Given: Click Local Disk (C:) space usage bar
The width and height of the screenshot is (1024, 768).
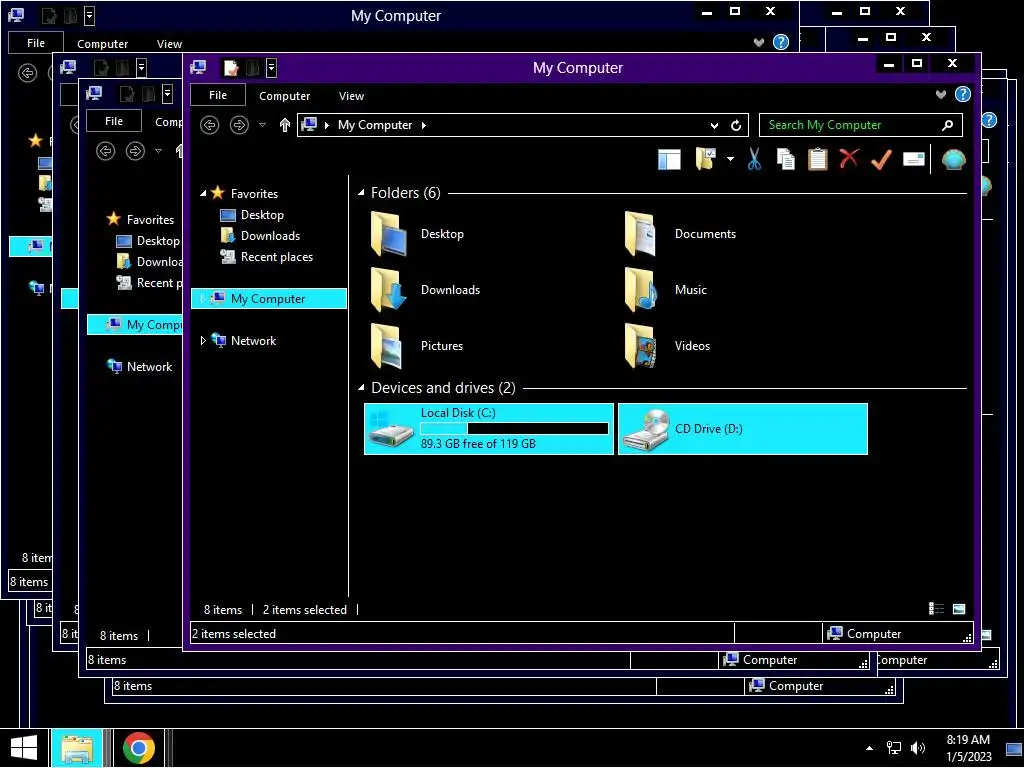Looking at the screenshot, I should [515, 428].
